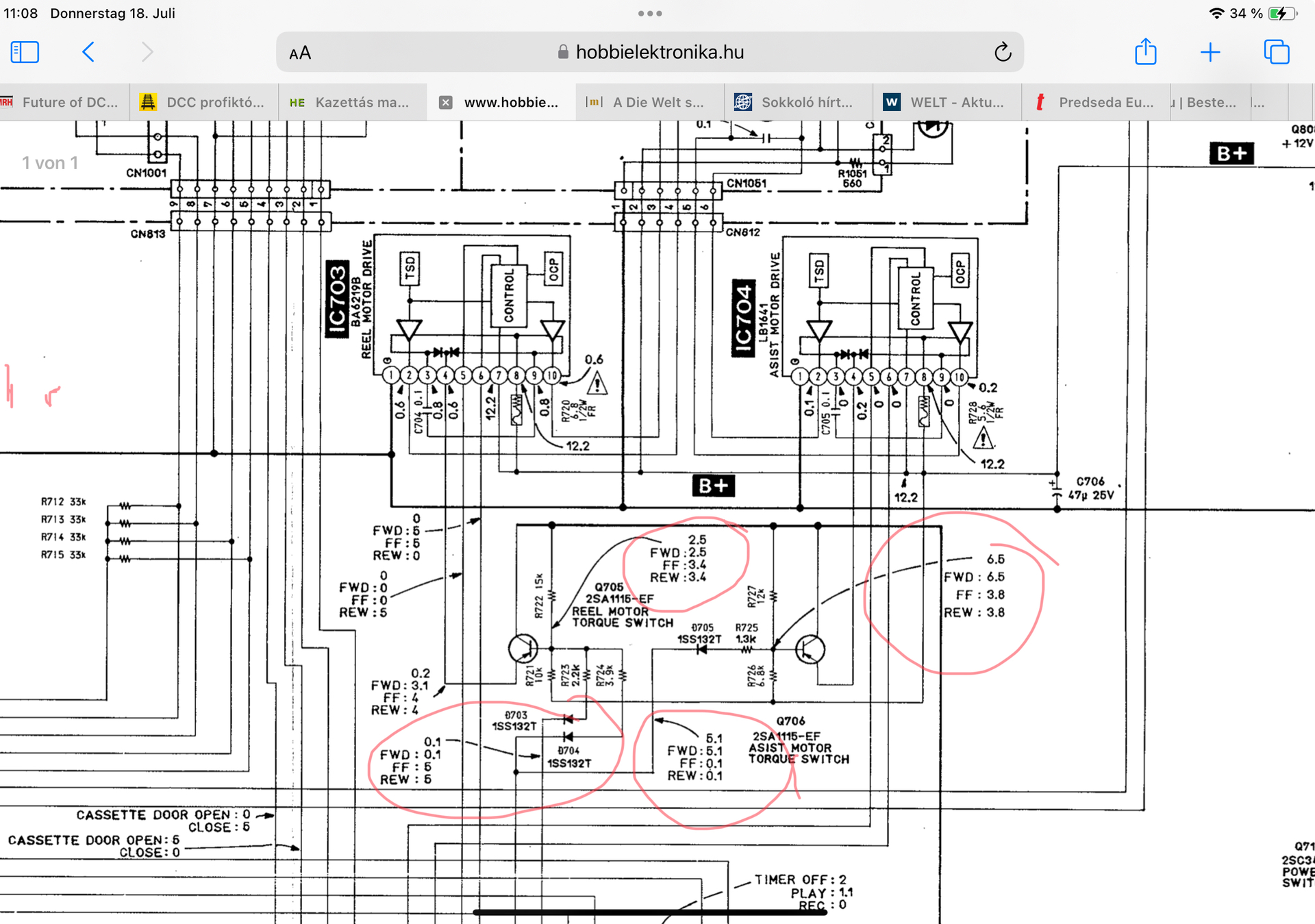Open the AA reader options menu
Image resolution: width=1315 pixels, height=924 pixels.
pyautogui.click(x=300, y=53)
